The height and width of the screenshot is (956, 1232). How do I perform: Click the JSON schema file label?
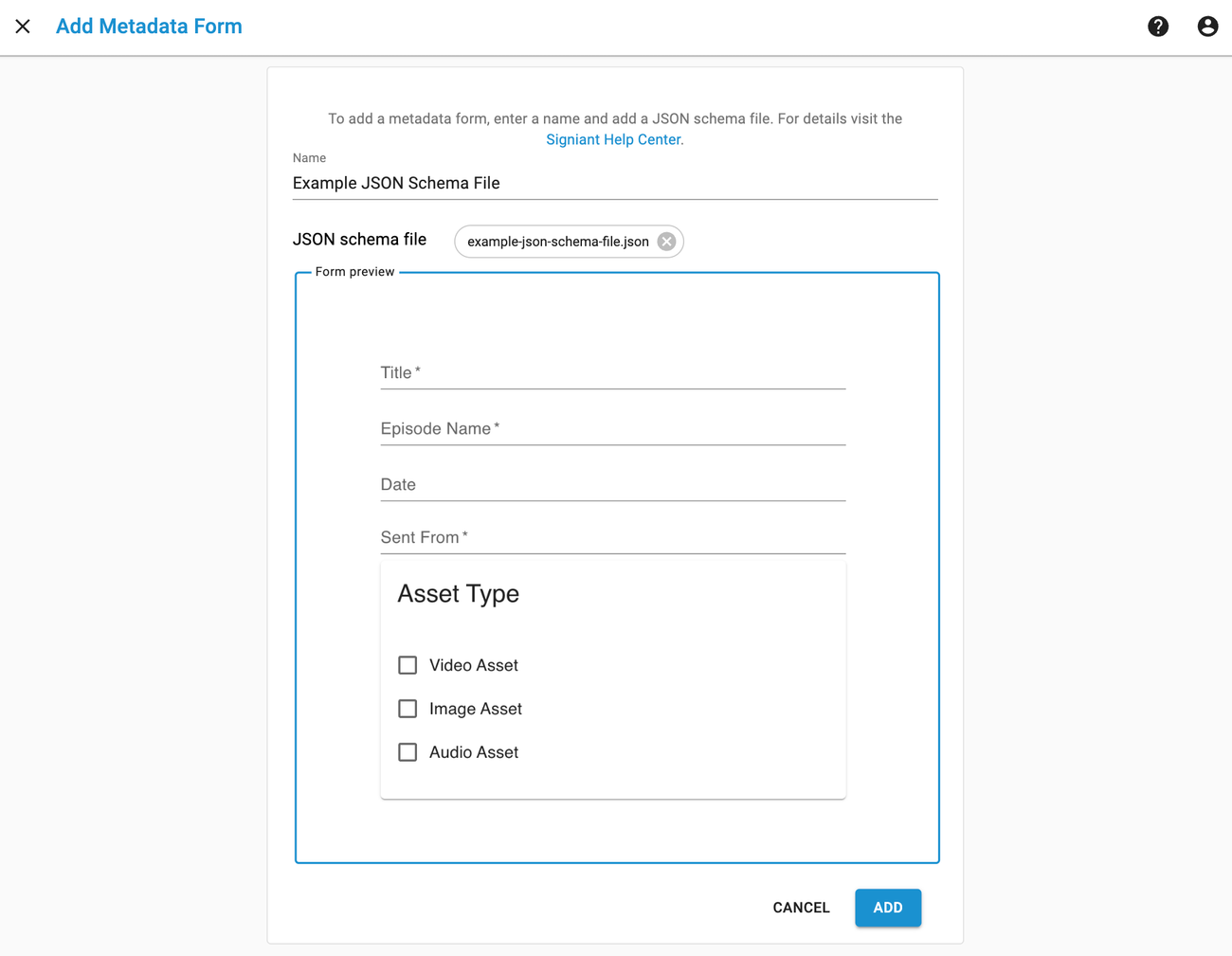click(x=359, y=240)
